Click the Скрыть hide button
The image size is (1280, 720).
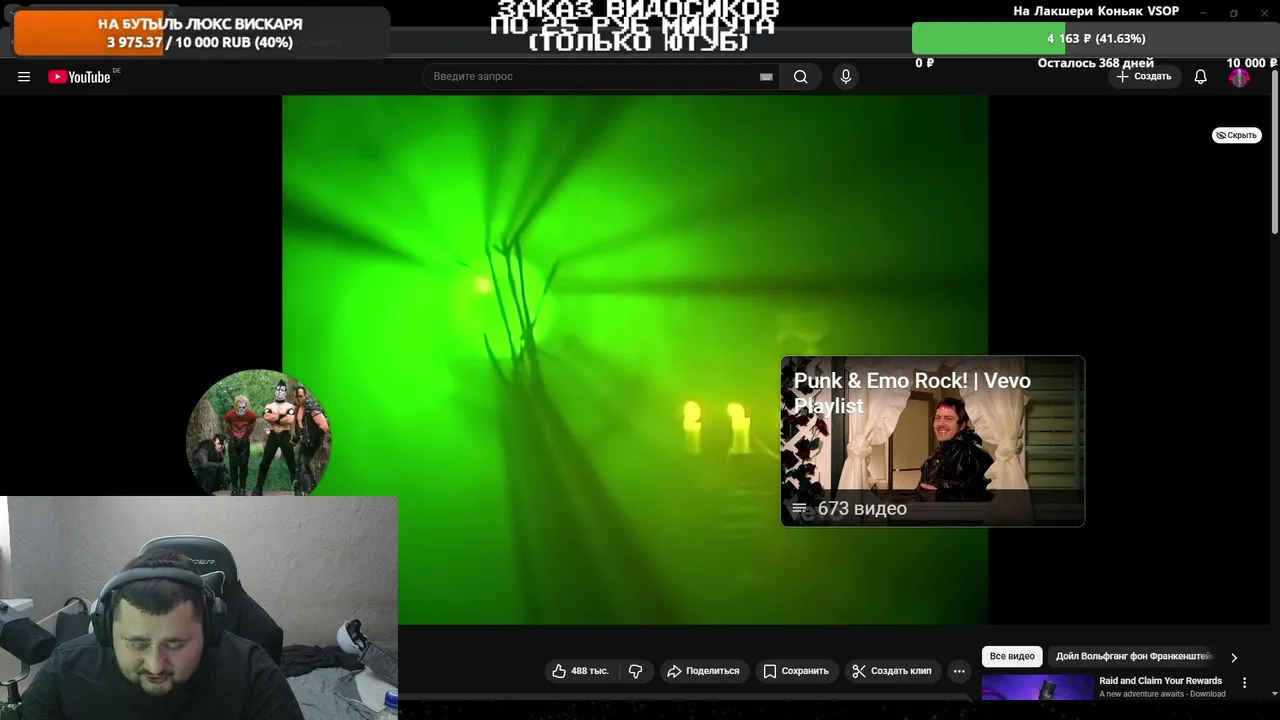(1237, 135)
